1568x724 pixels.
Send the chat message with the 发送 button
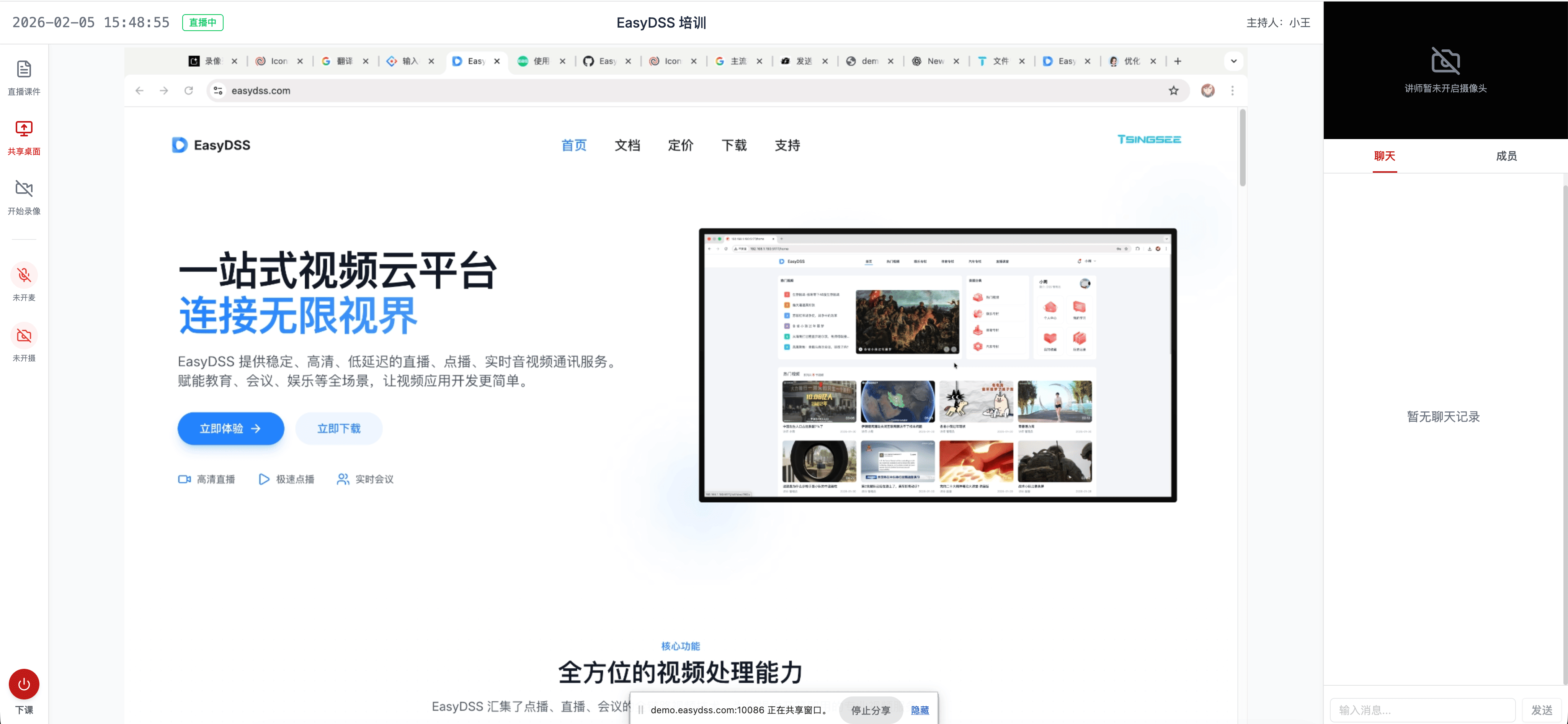pyautogui.click(x=1541, y=710)
